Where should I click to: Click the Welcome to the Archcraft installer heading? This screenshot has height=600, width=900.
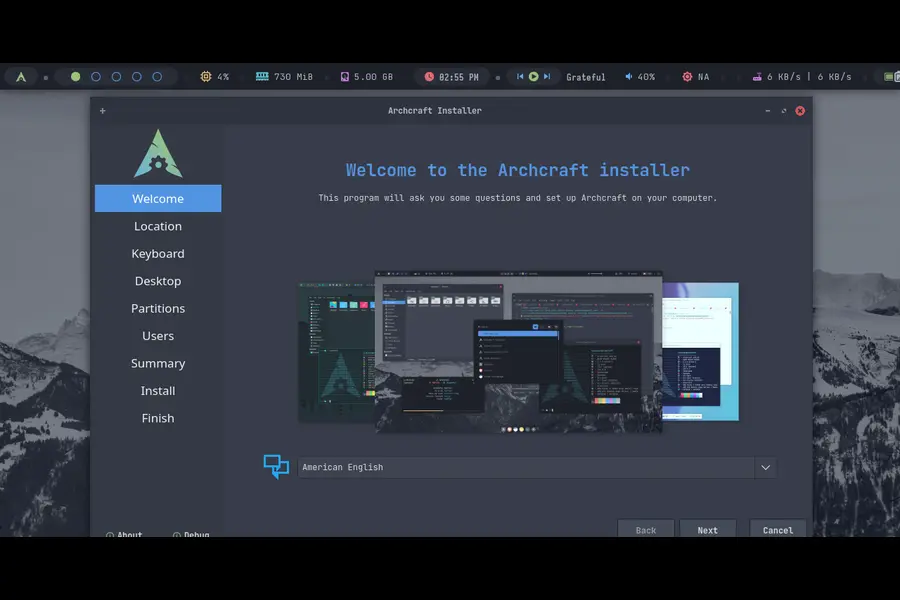pos(518,170)
